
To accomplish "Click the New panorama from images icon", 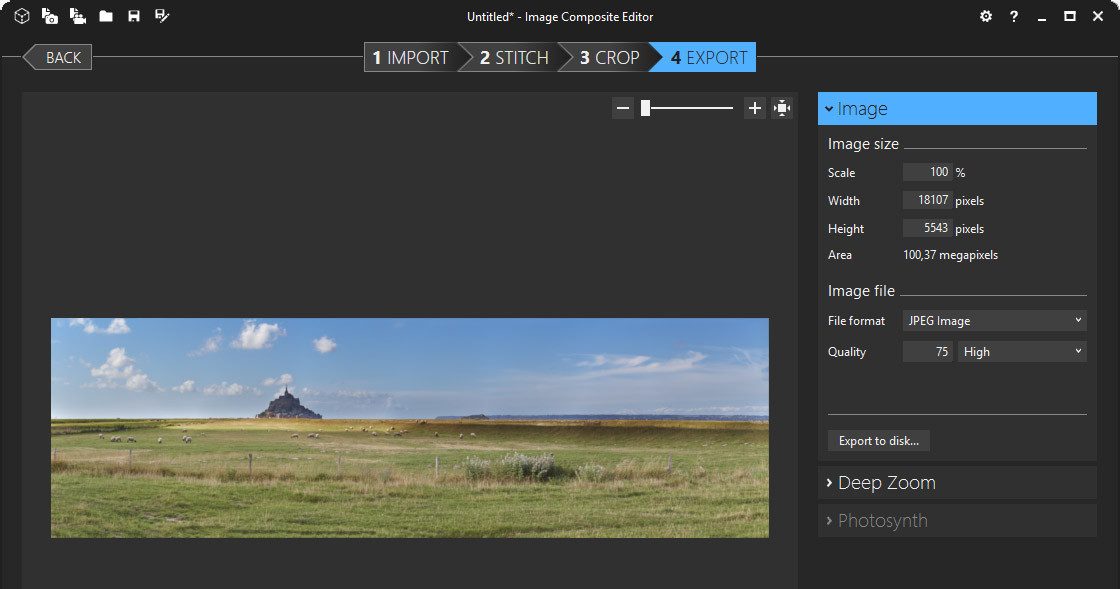I will pyautogui.click(x=49, y=16).
